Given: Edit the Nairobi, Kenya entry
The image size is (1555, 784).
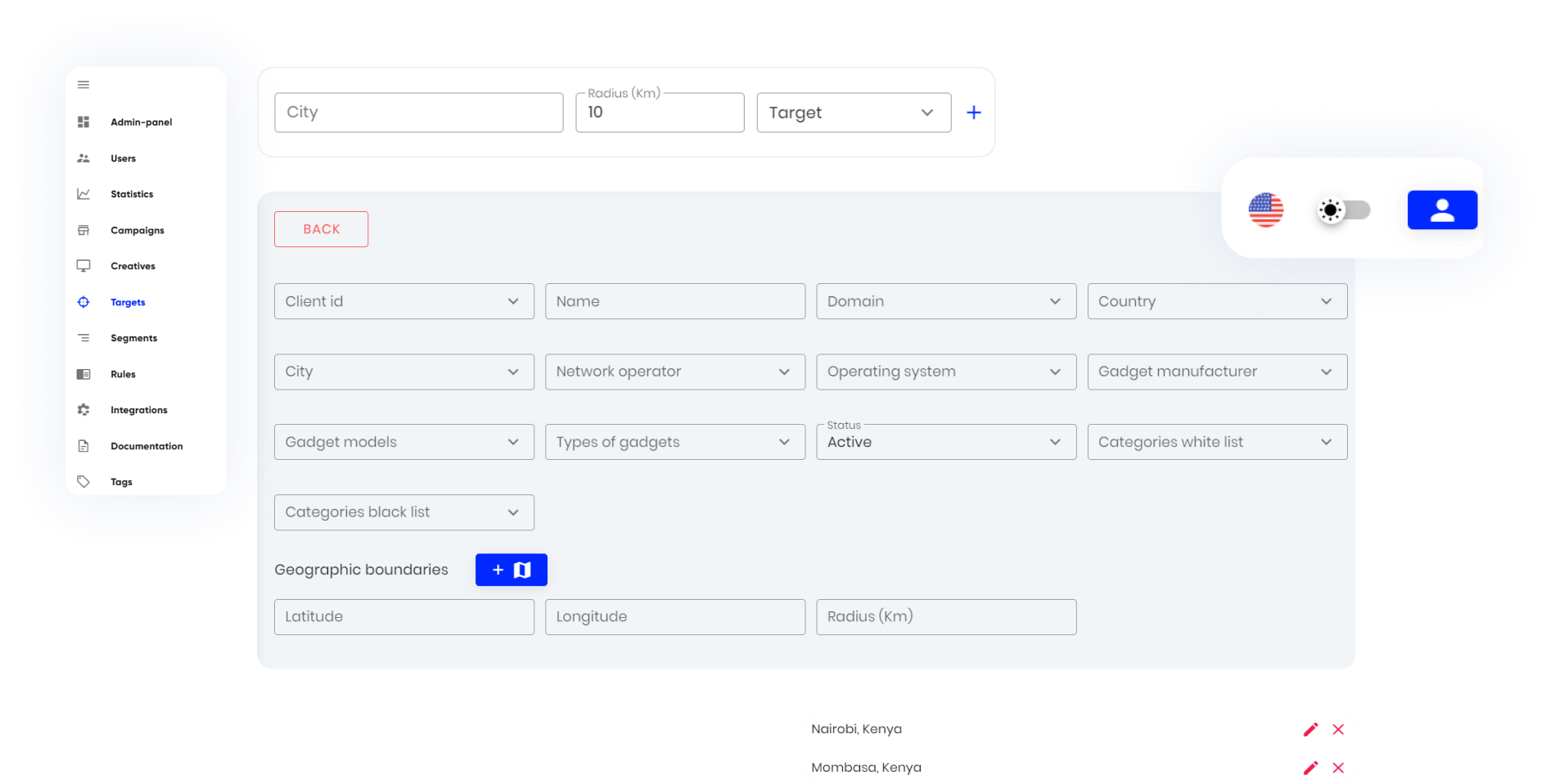Looking at the screenshot, I should (x=1310, y=729).
